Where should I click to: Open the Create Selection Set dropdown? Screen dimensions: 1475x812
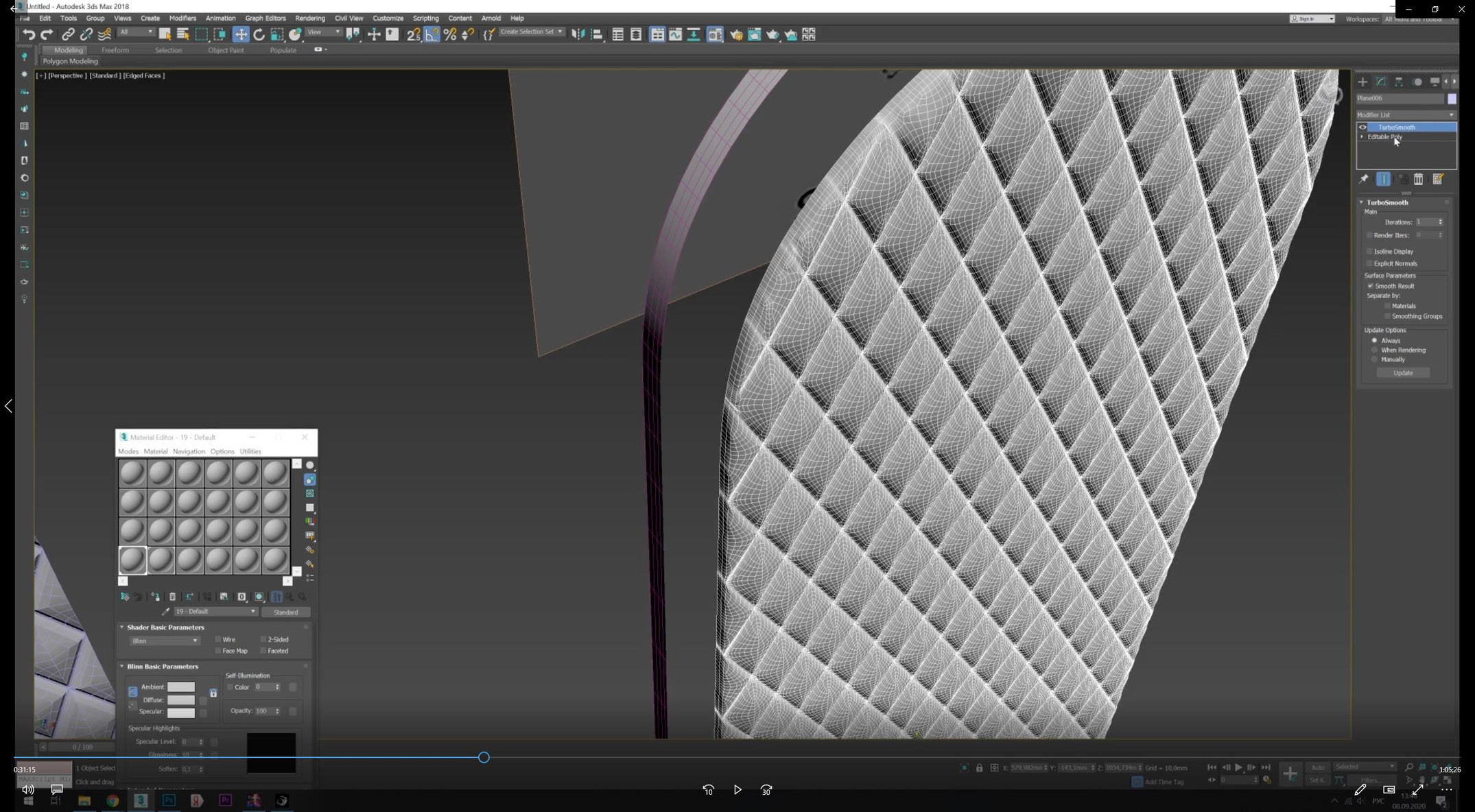(x=532, y=32)
